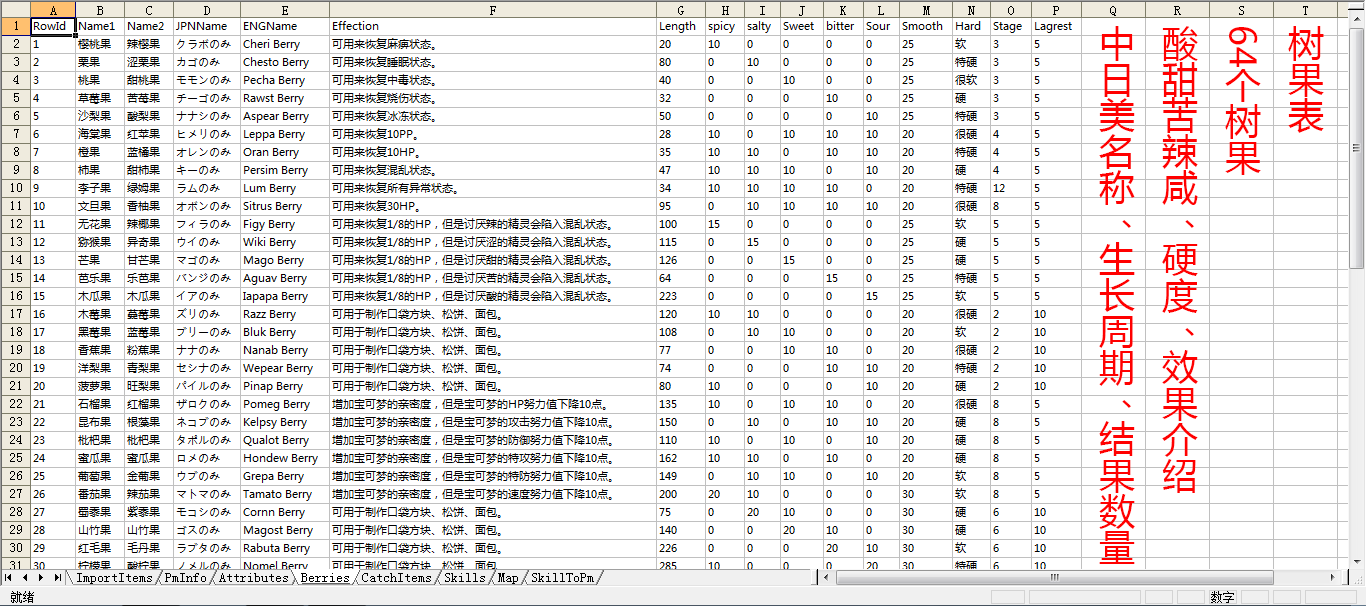Click the クラボのみ cell

206,44
